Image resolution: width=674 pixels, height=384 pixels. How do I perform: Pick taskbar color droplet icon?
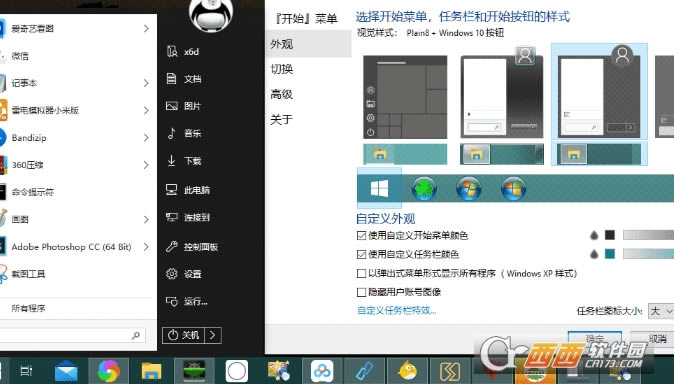point(594,254)
